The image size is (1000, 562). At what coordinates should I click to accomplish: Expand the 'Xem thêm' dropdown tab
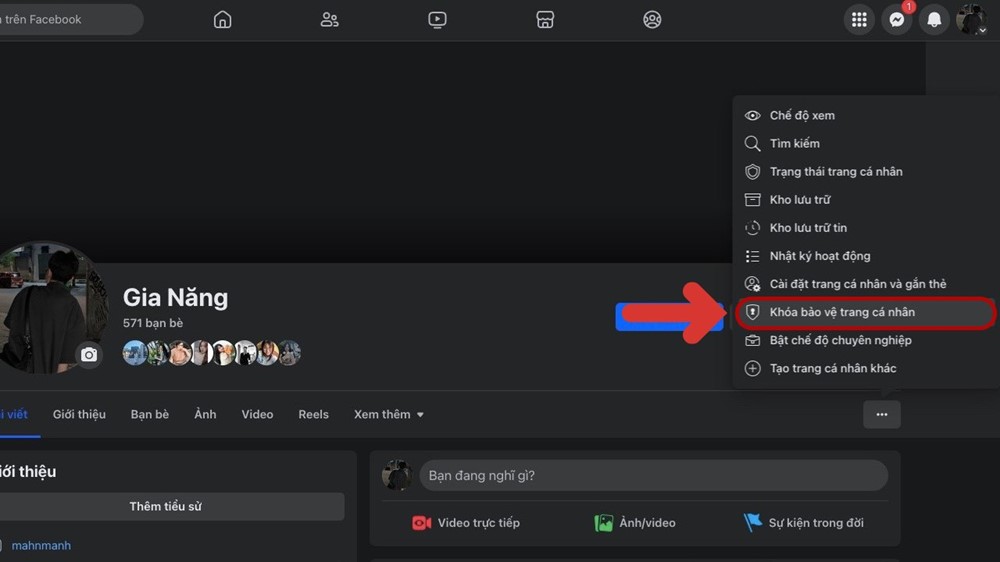pos(389,414)
